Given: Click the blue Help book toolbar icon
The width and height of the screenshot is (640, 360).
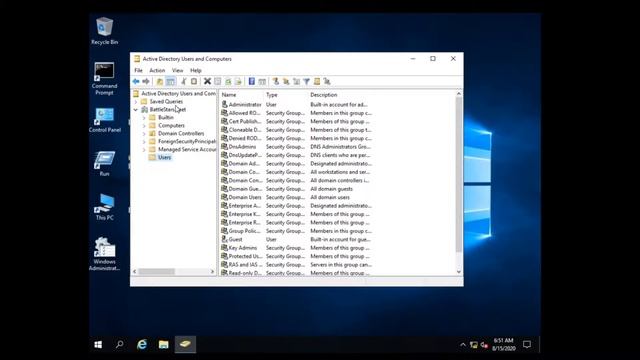Looking at the screenshot, I should [252, 81].
